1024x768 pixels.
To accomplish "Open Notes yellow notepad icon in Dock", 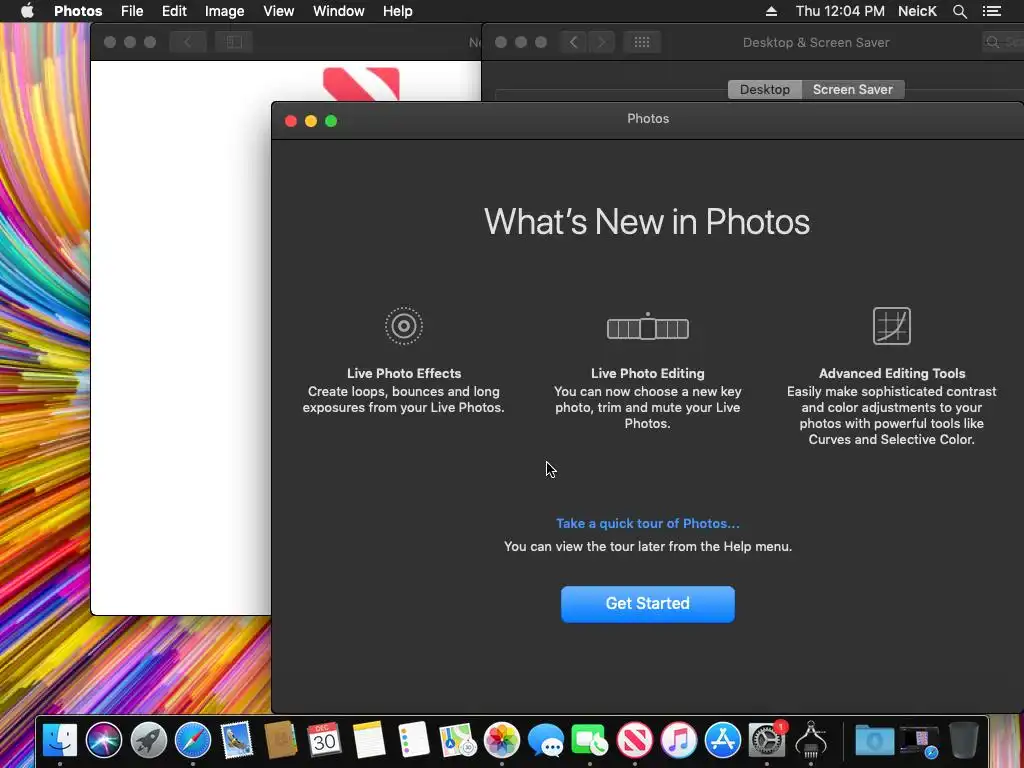I will coord(369,740).
